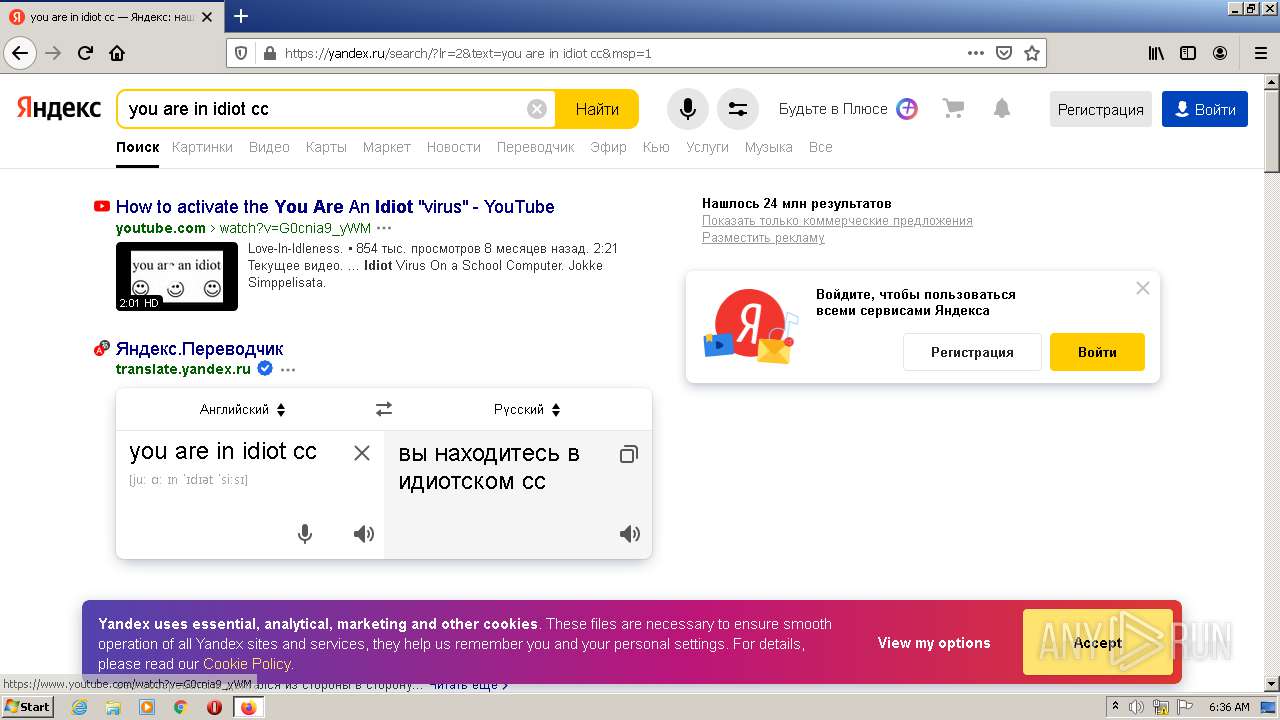
Task: Open the Cookie Policy link
Action: (x=246, y=664)
